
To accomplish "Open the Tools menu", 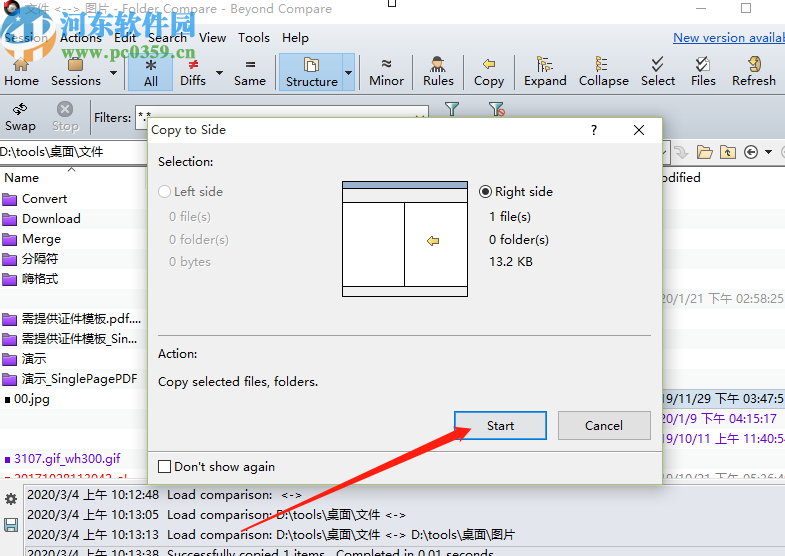I will pyautogui.click(x=253, y=38).
